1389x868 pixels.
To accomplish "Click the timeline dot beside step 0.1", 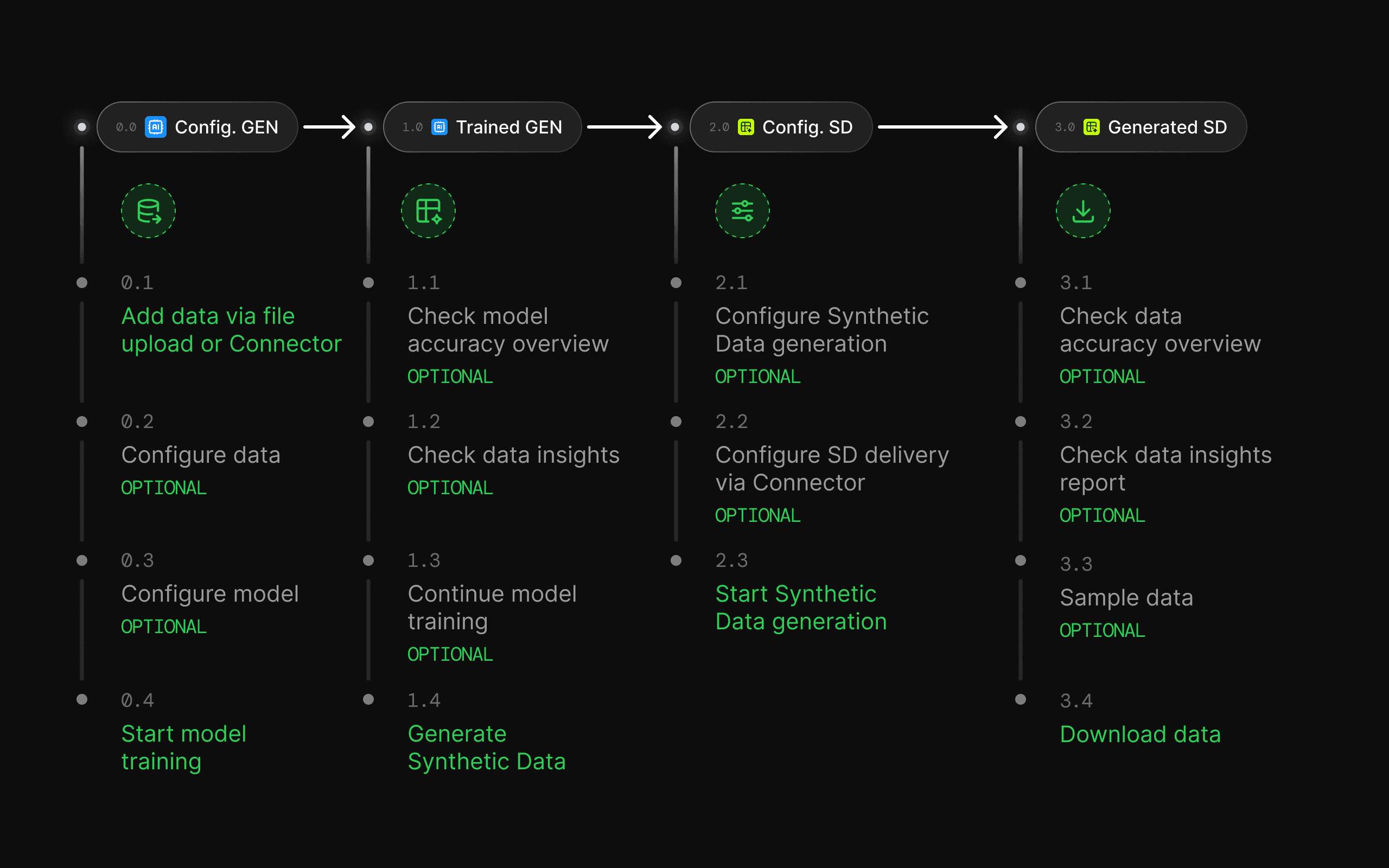I will (x=82, y=283).
